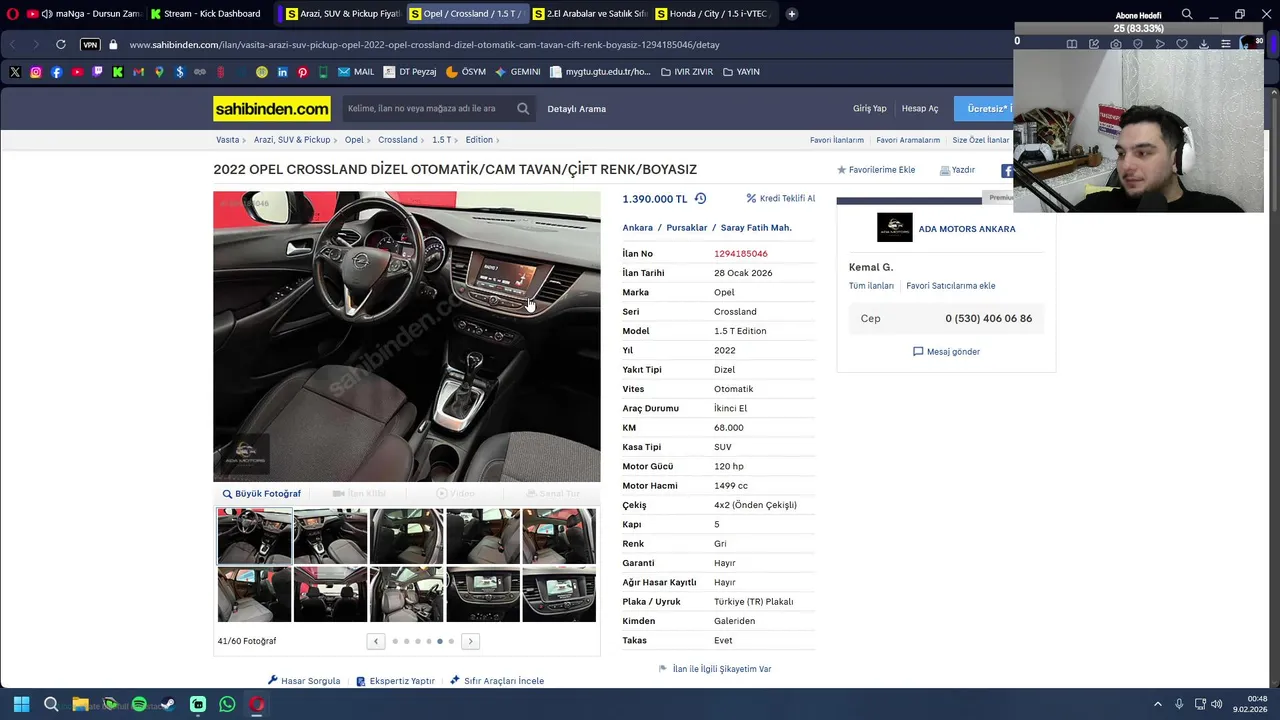This screenshot has width=1280, height=720.
Task: Open the Gmail bookmark icon
Action: coord(138,72)
